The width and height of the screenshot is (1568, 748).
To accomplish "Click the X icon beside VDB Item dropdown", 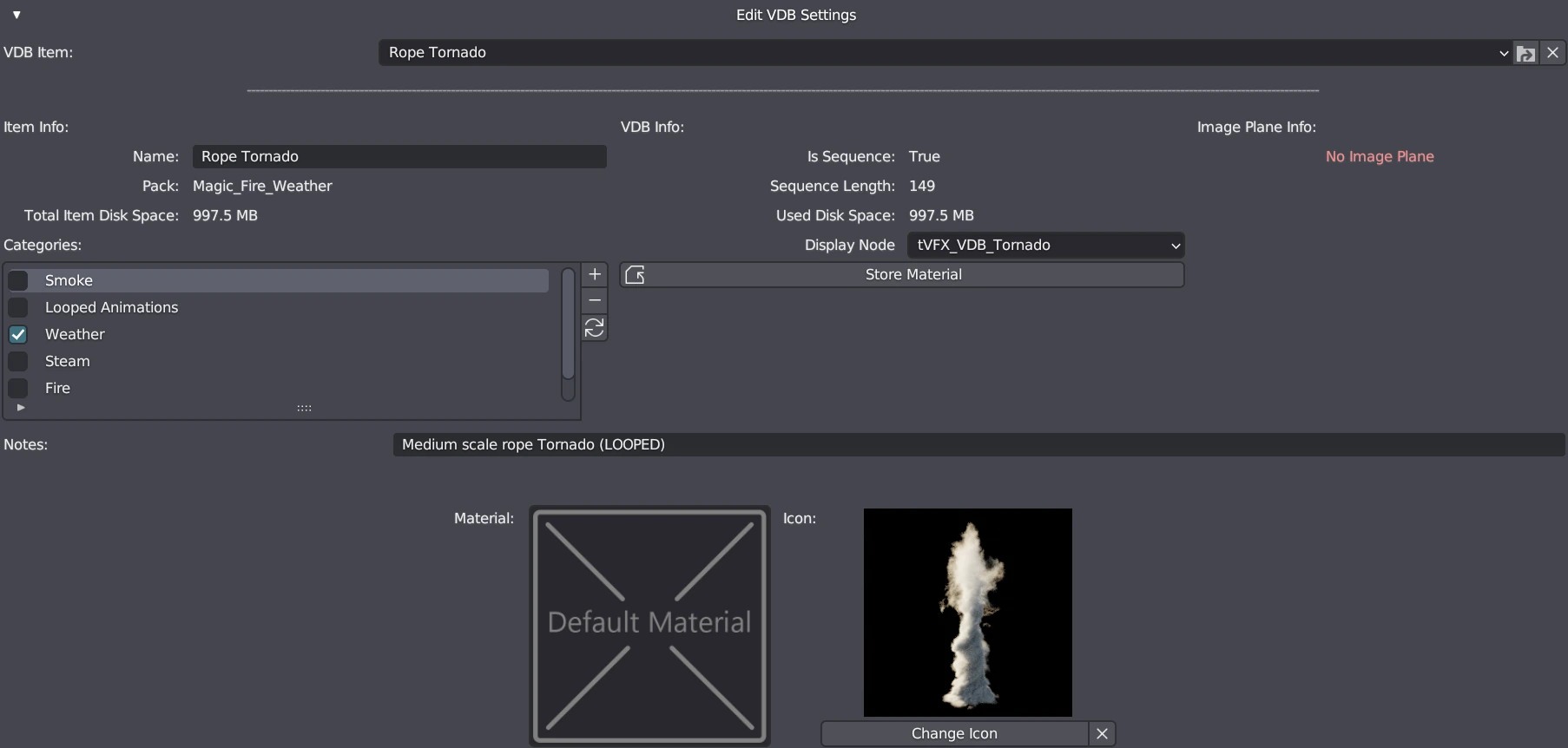I will pos(1552,53).
